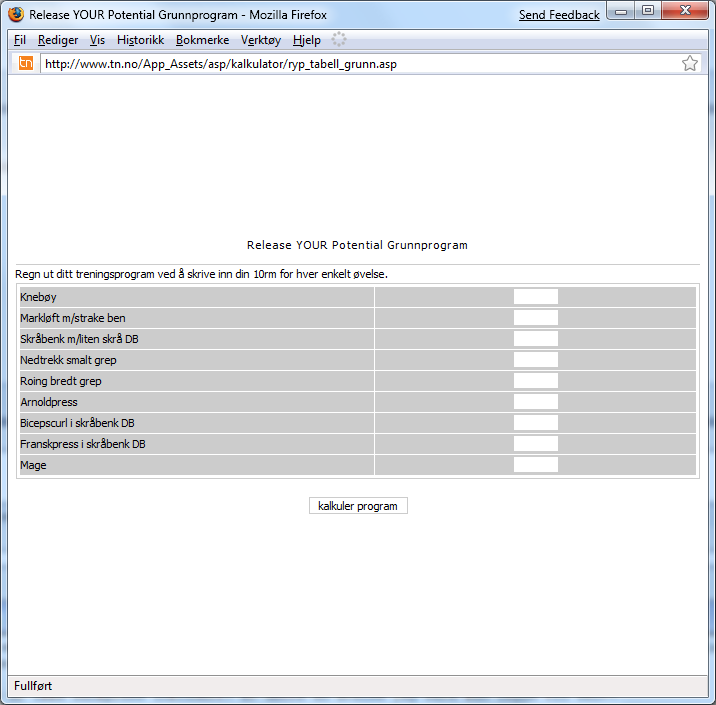The height and width of the screenshot is (705, 716).
Task: Click the kalkuler program button
Action: click(358, 505)
